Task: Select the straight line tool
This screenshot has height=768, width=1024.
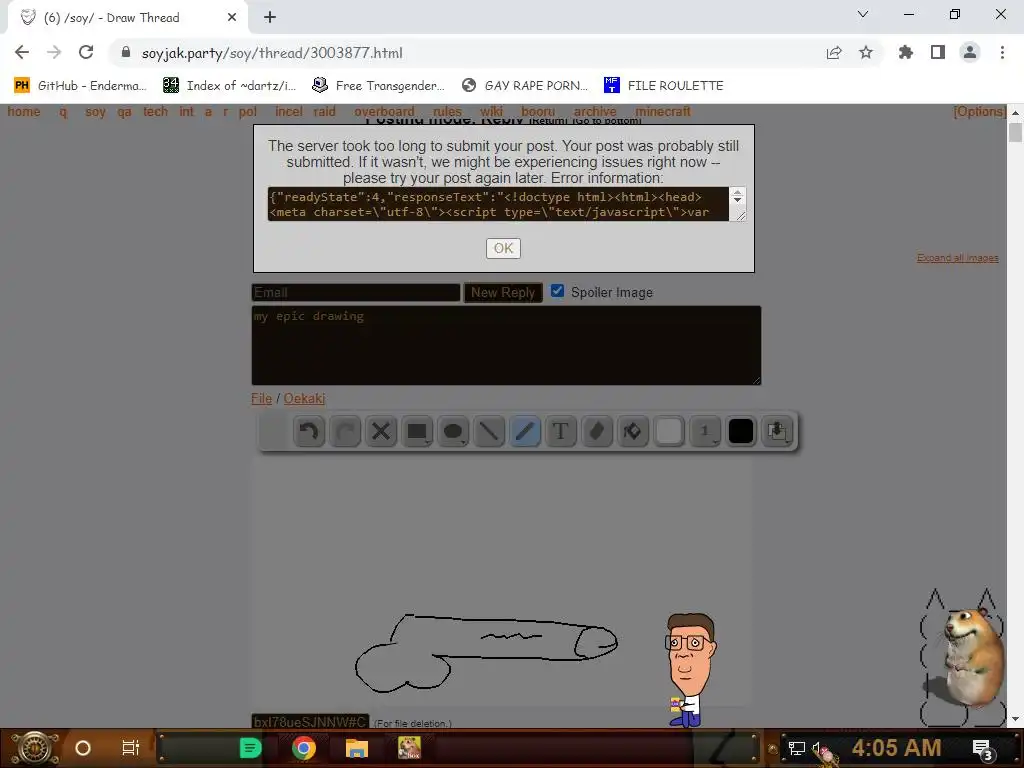Action: [x=488, y=431]
